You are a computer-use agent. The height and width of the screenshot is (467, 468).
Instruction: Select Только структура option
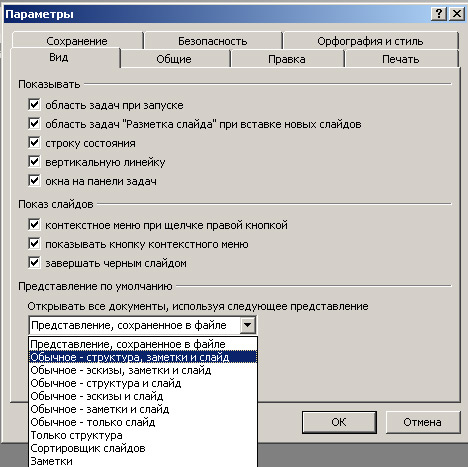tap(143, 435)
